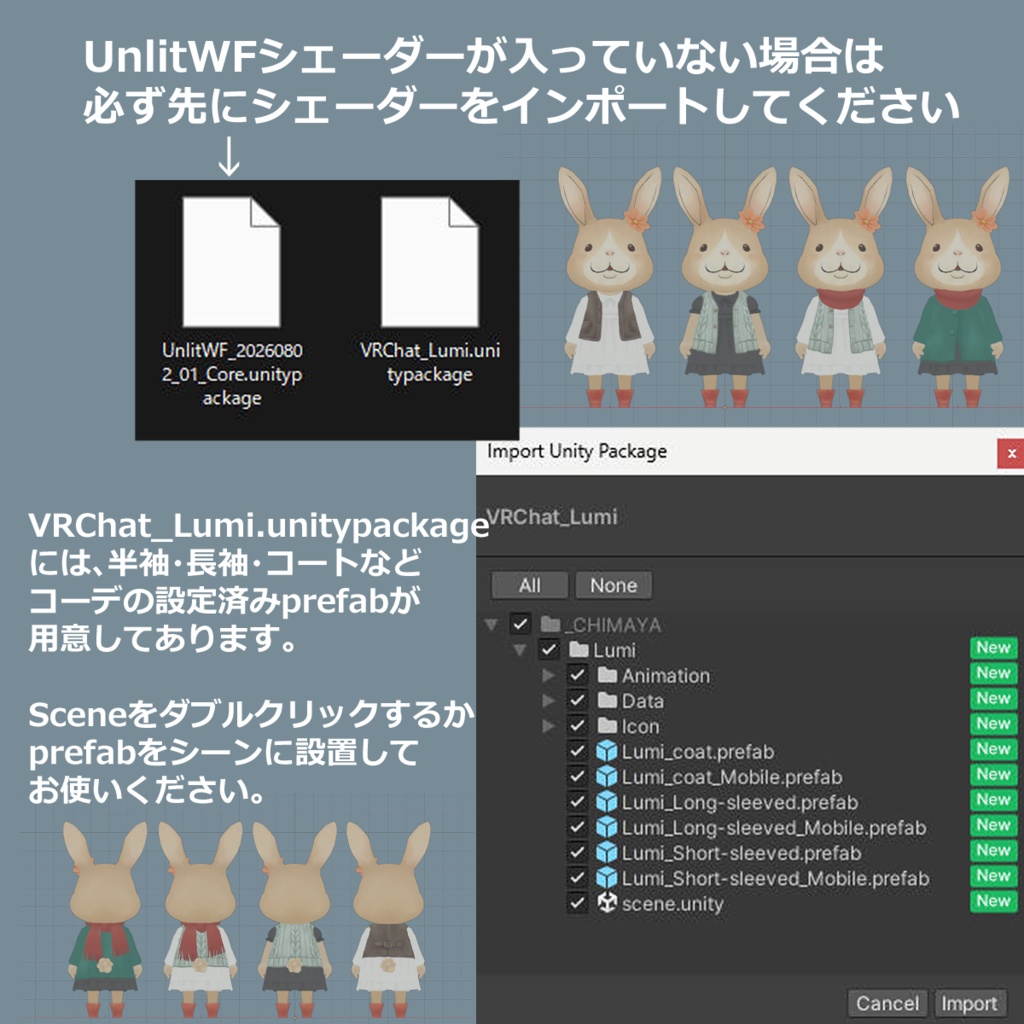Click the New badge beside the Lumi folder

(993, 648)
